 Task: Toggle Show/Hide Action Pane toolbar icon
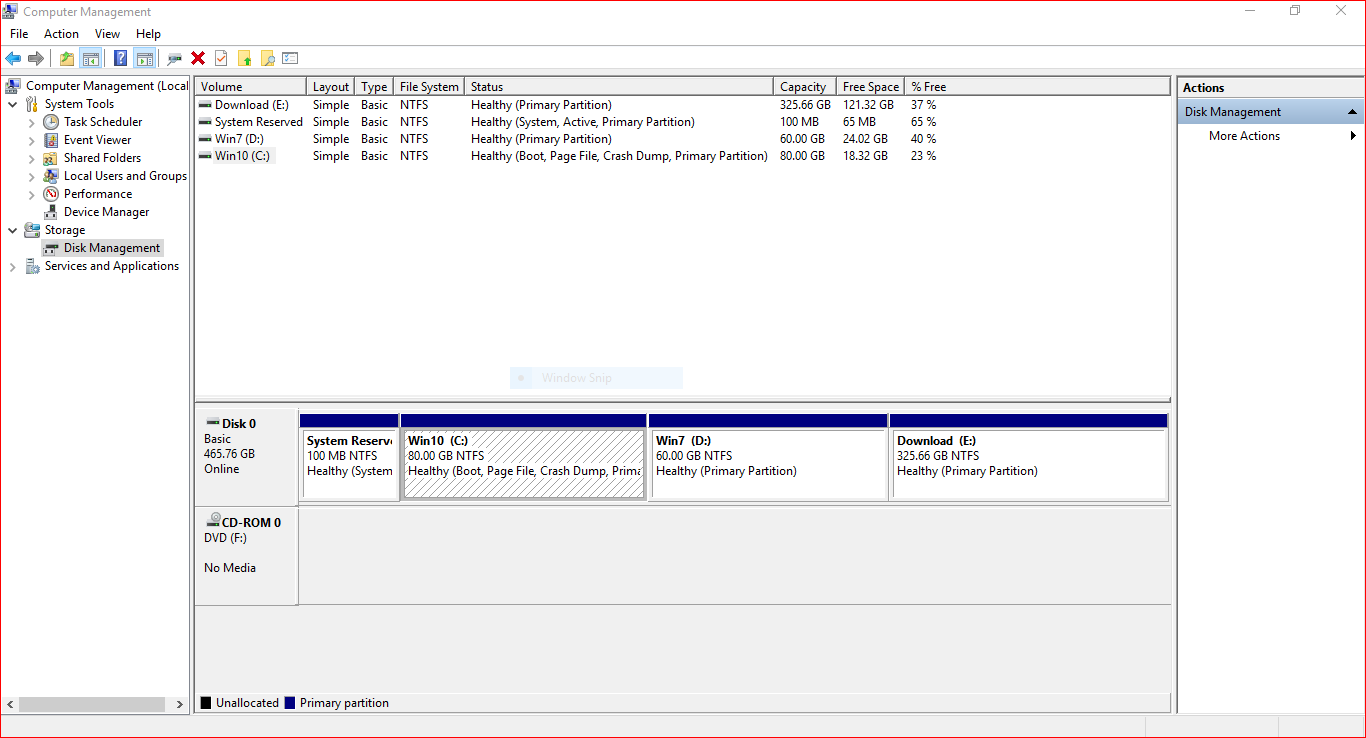(144, 59)
